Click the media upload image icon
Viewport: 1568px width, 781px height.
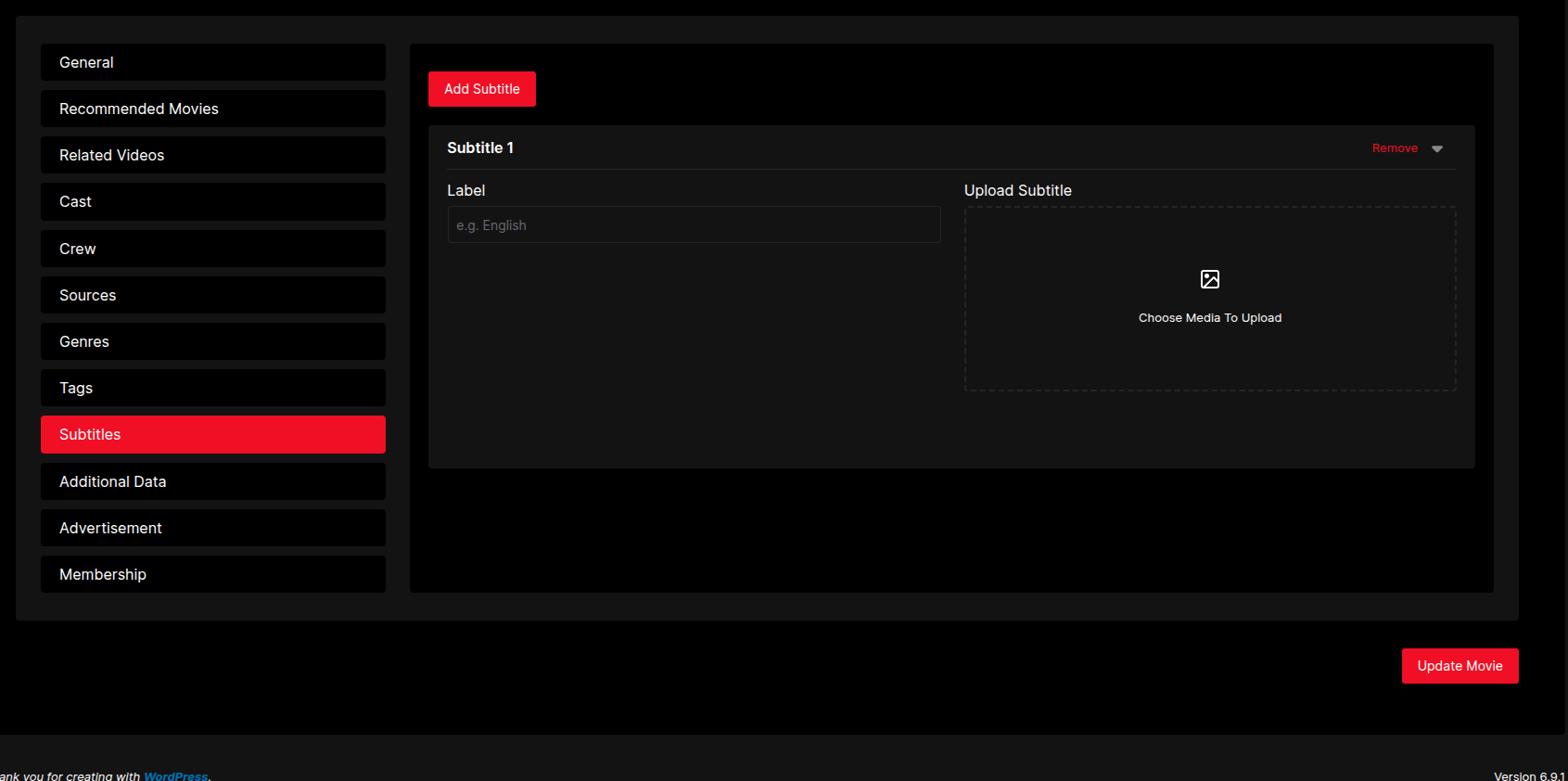tap(1210, 279)
